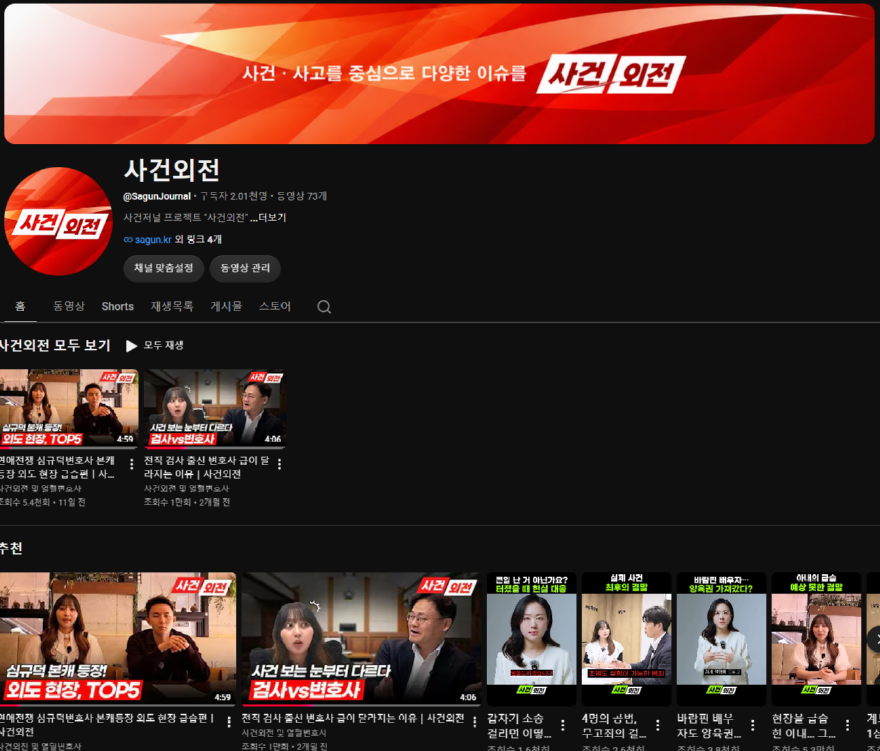Click title 바람핀 배우자도 양육권
The image size is (880, 751).
click(709, 726)
